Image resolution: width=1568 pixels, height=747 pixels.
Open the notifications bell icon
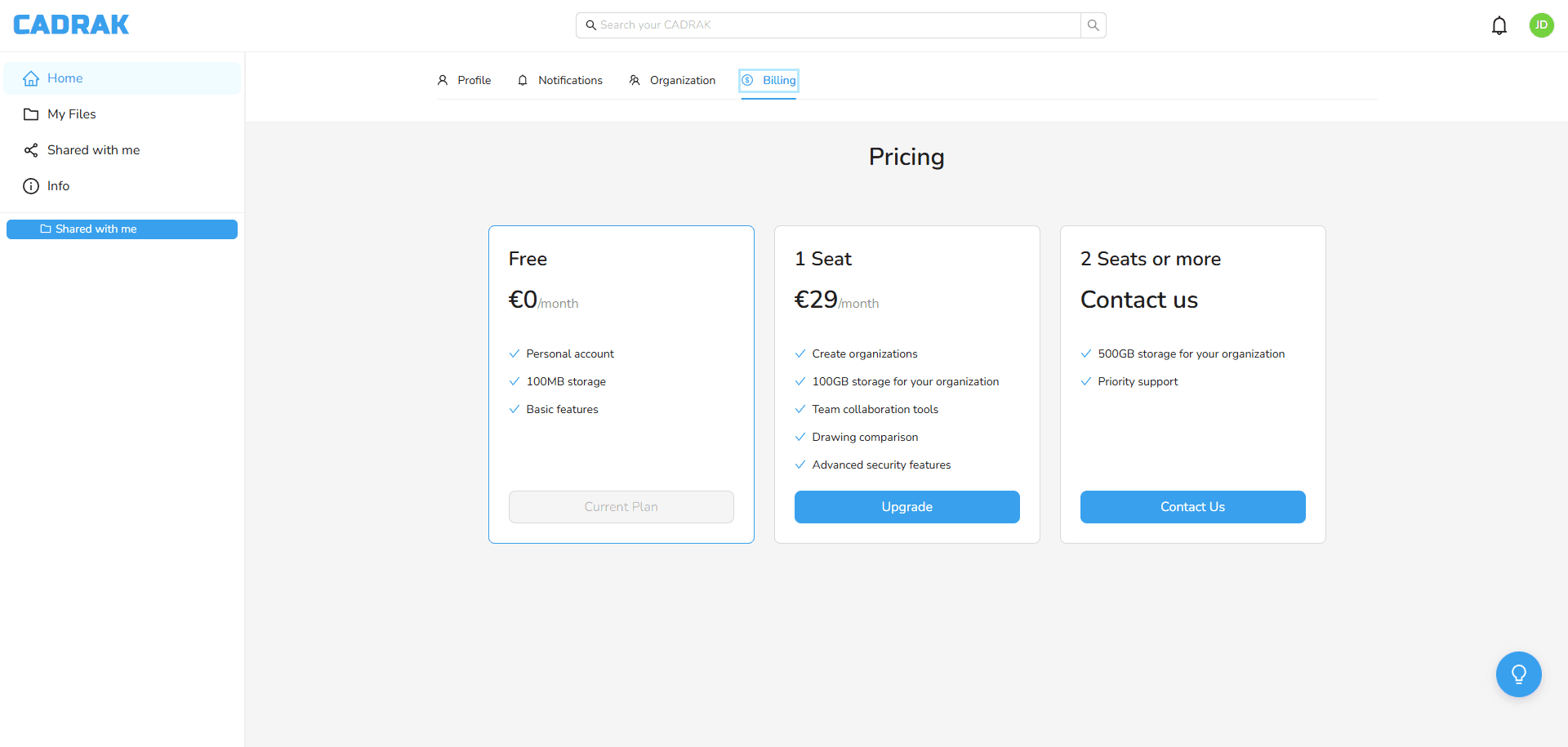coord(1499,24)
